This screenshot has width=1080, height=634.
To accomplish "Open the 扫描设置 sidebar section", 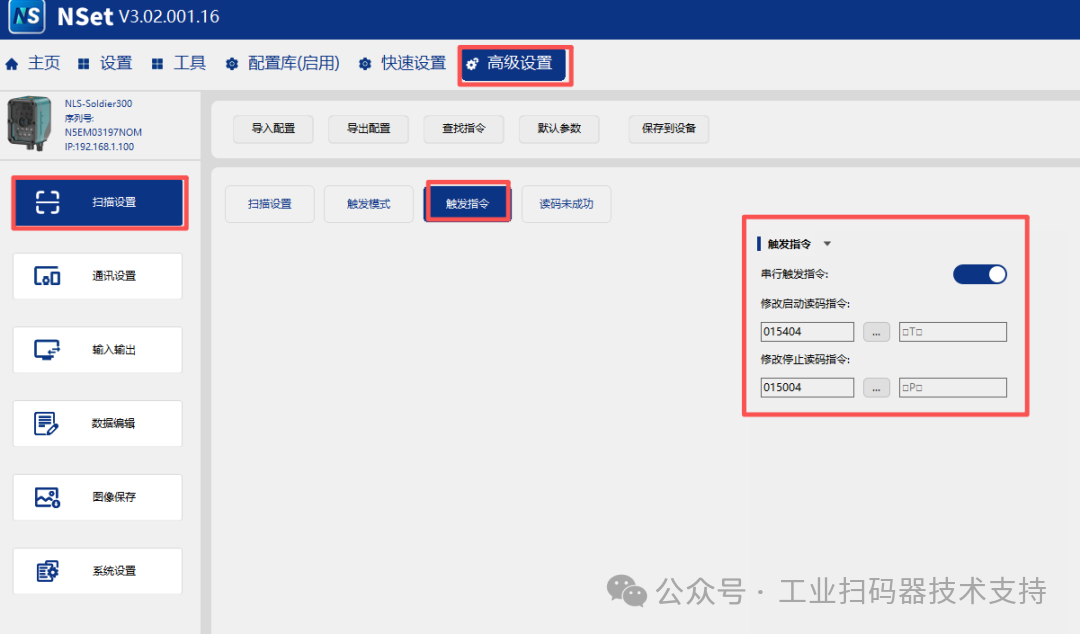I will (x=99, y=202).
